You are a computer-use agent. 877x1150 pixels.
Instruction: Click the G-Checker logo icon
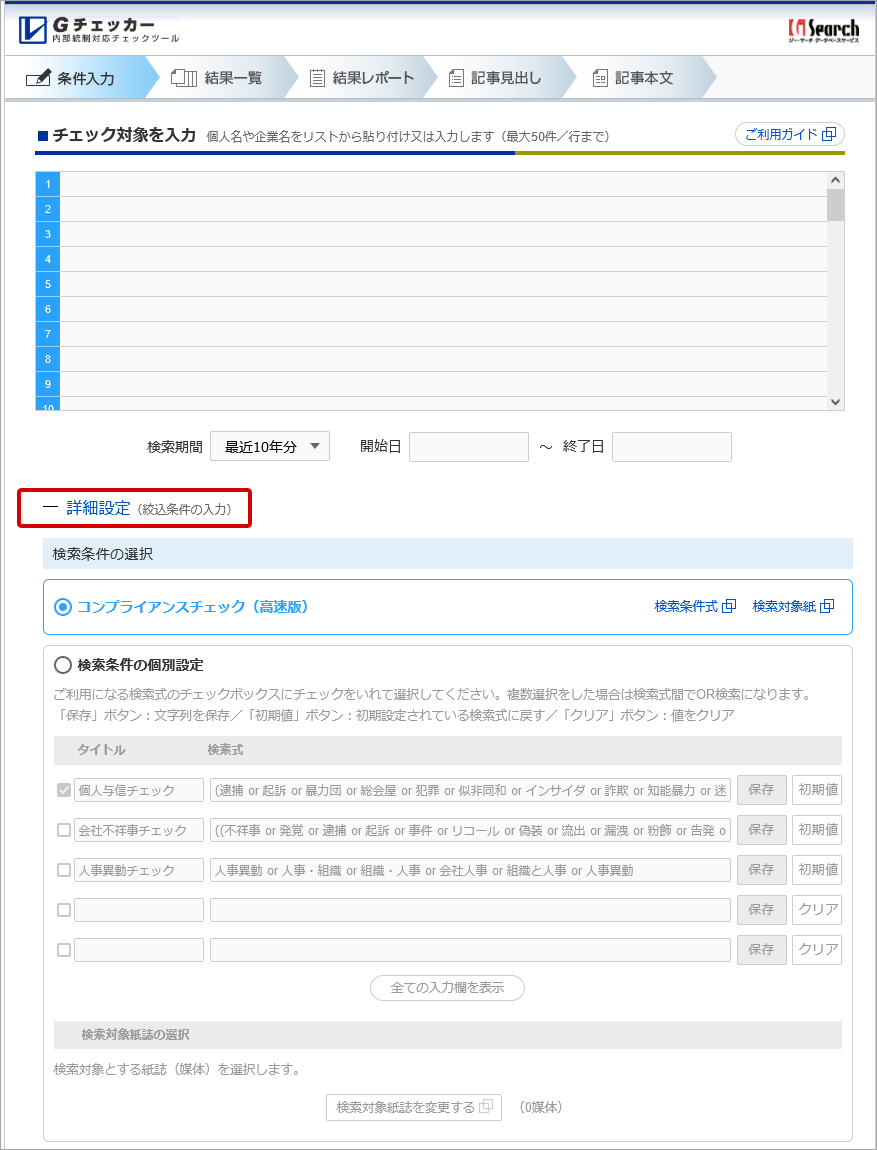(x=33, y=31)
